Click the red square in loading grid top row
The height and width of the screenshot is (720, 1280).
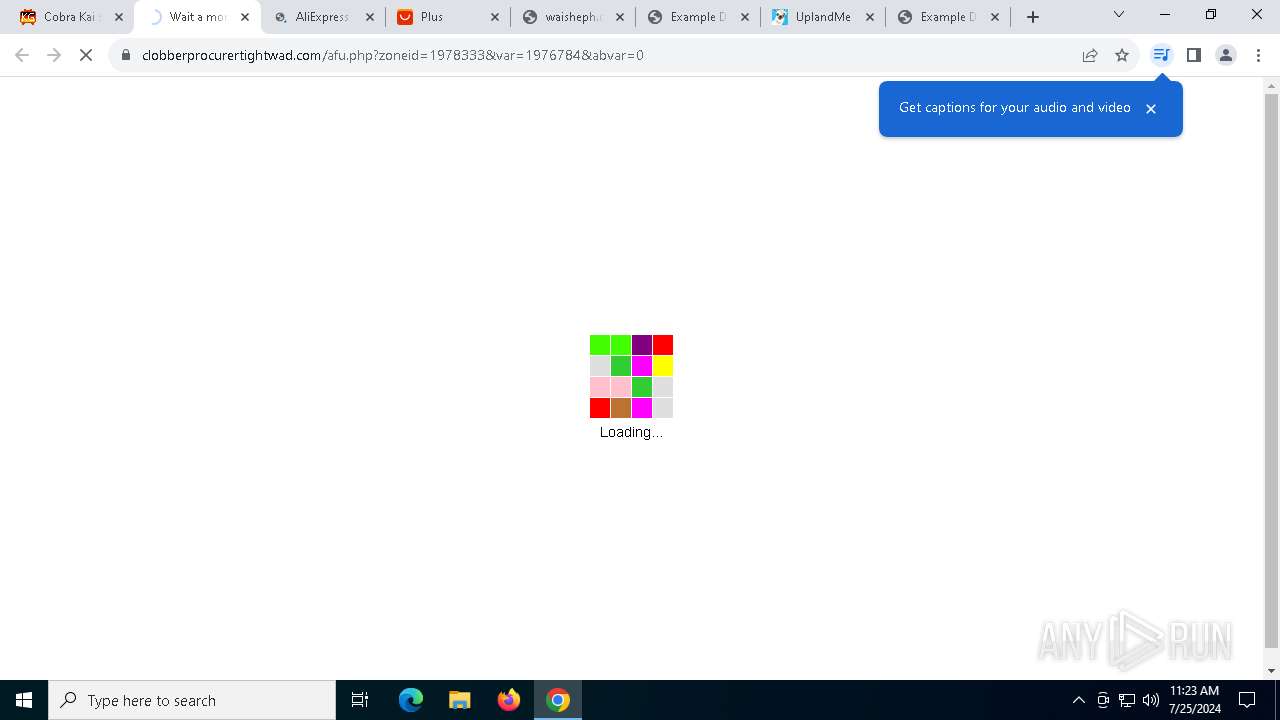663,345
